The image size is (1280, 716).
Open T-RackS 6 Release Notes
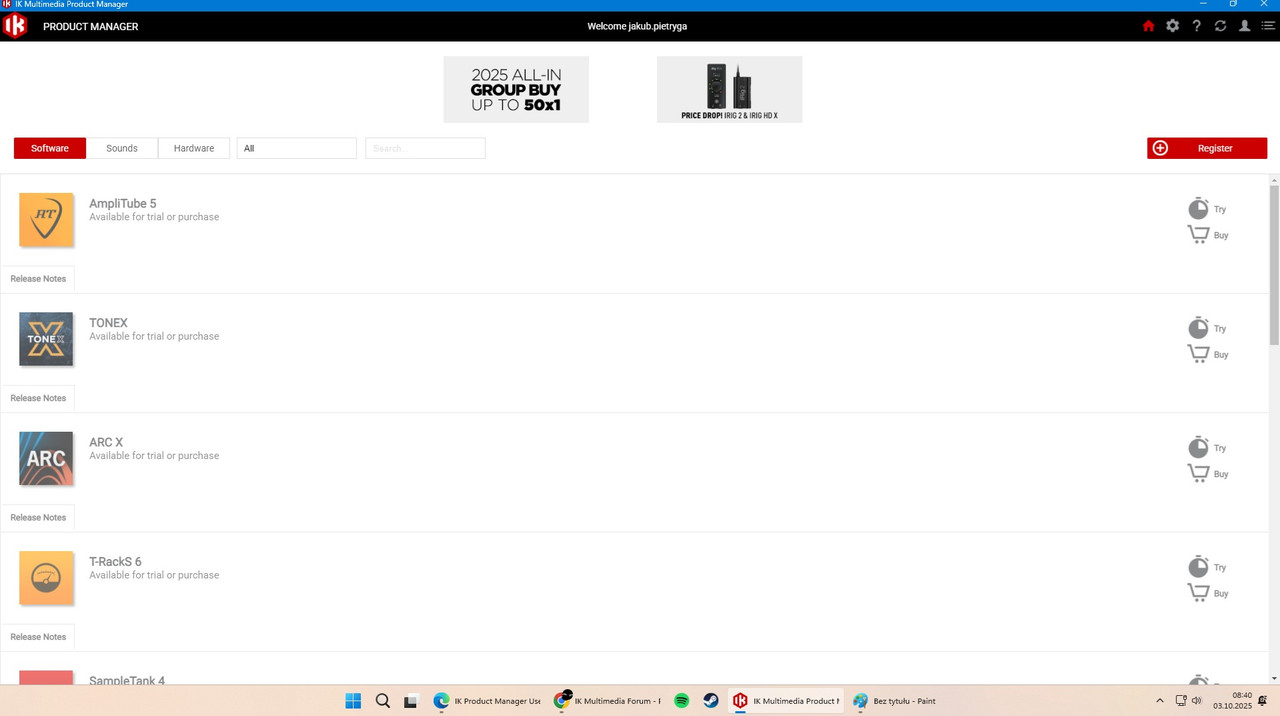(x=38, y=637)
